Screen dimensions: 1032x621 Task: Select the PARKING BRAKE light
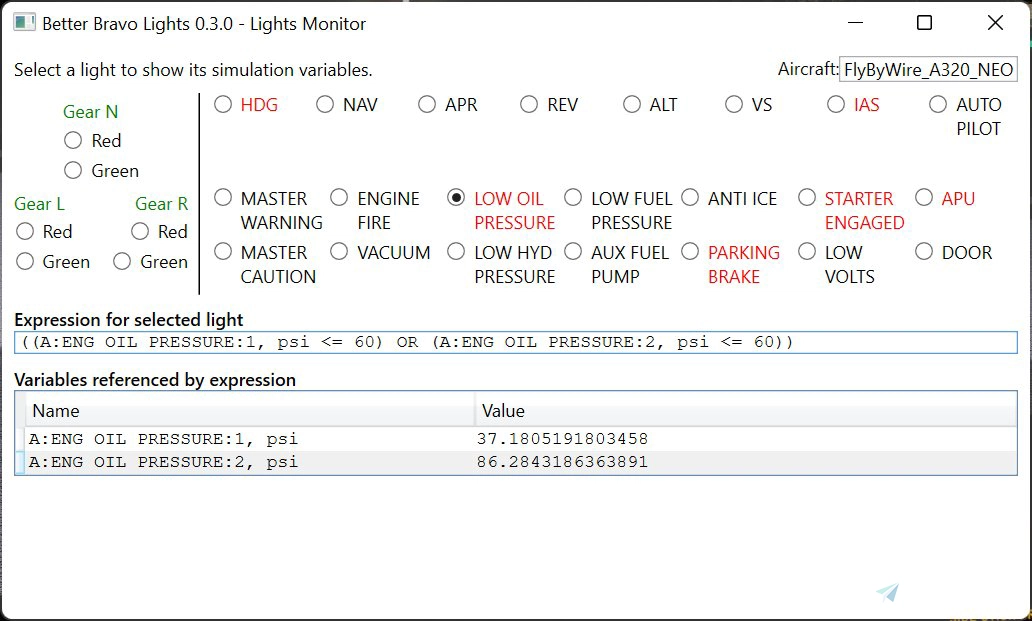690,251
